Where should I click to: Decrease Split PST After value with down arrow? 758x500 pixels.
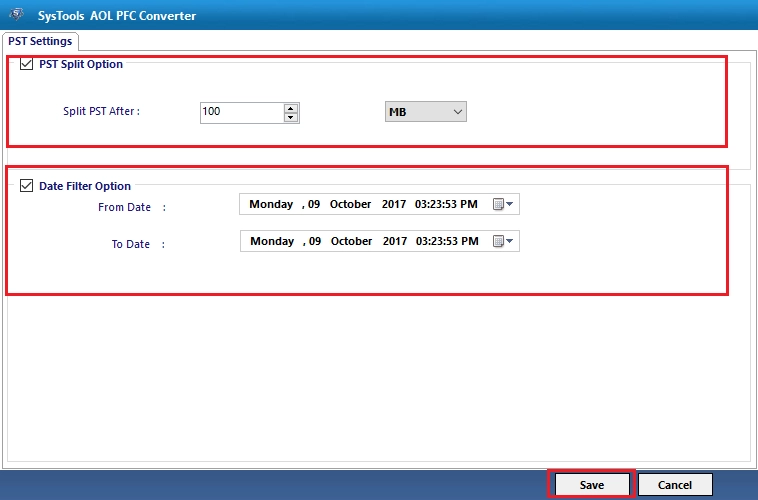[x=291, y=118]
